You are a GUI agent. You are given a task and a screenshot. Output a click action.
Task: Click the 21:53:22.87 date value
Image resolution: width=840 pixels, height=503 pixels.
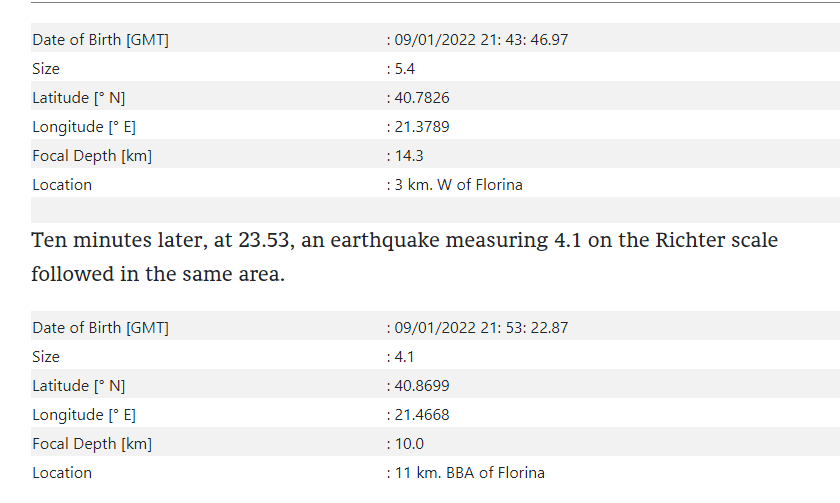click(480, 328)
